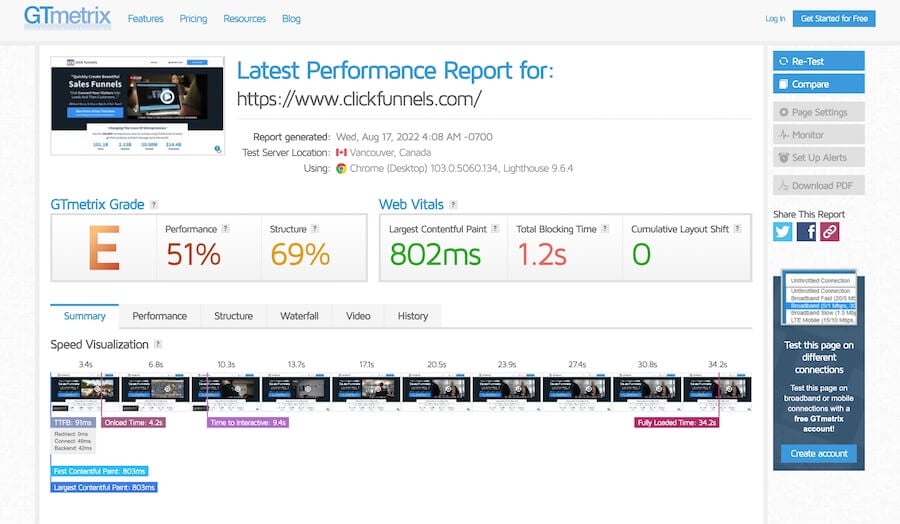Click the 27.4s filmstrip frame

[x=577, y=393]
